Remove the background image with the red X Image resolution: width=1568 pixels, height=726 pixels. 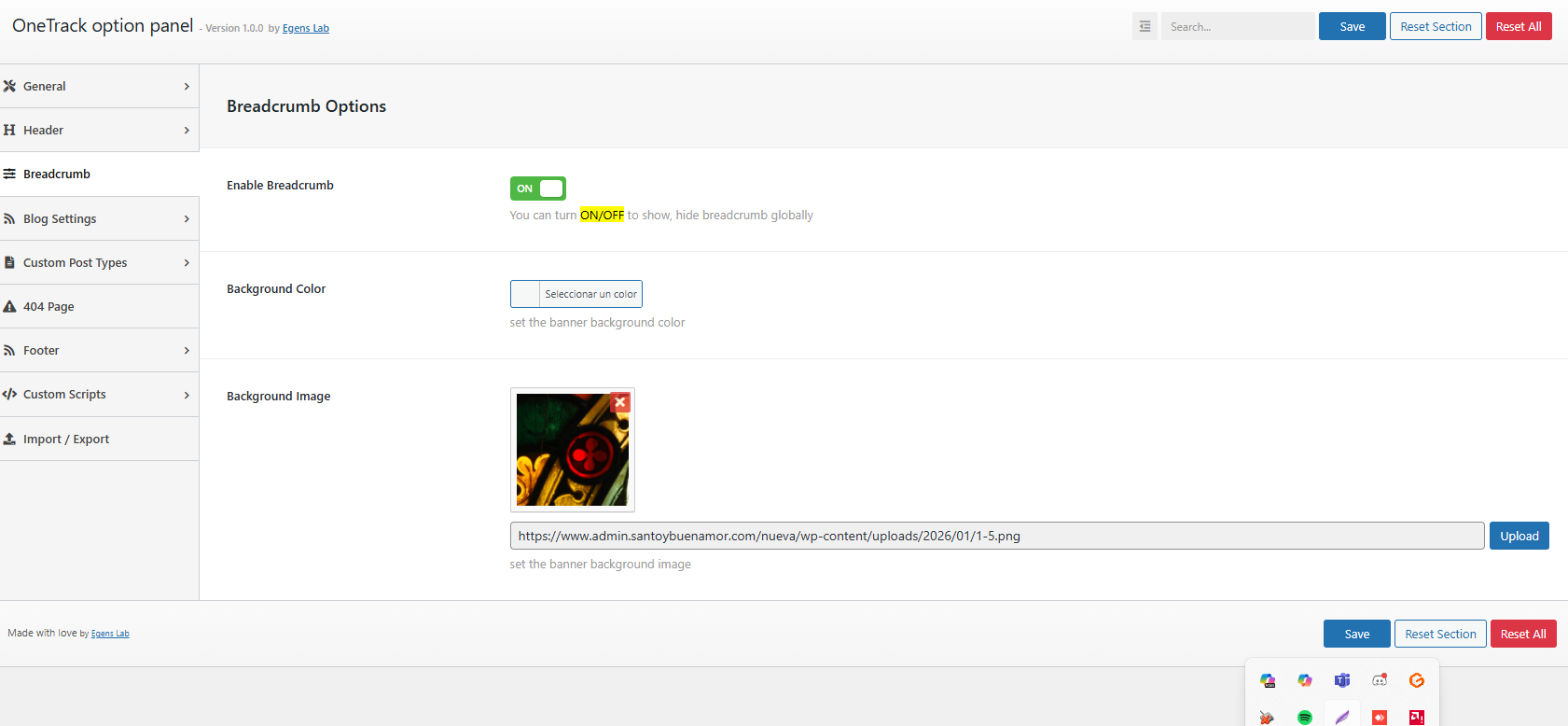pyautogui.click(x=619, y=402)
